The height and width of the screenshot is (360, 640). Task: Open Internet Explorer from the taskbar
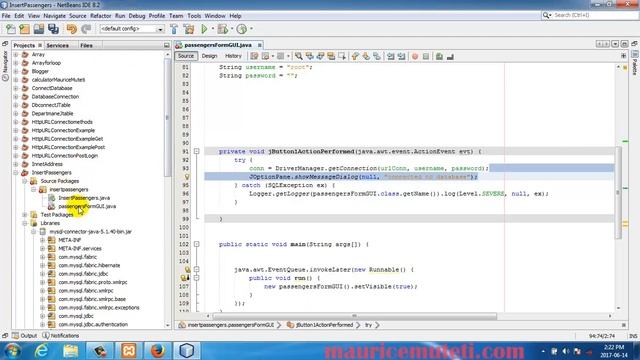(x=42, y=351)
